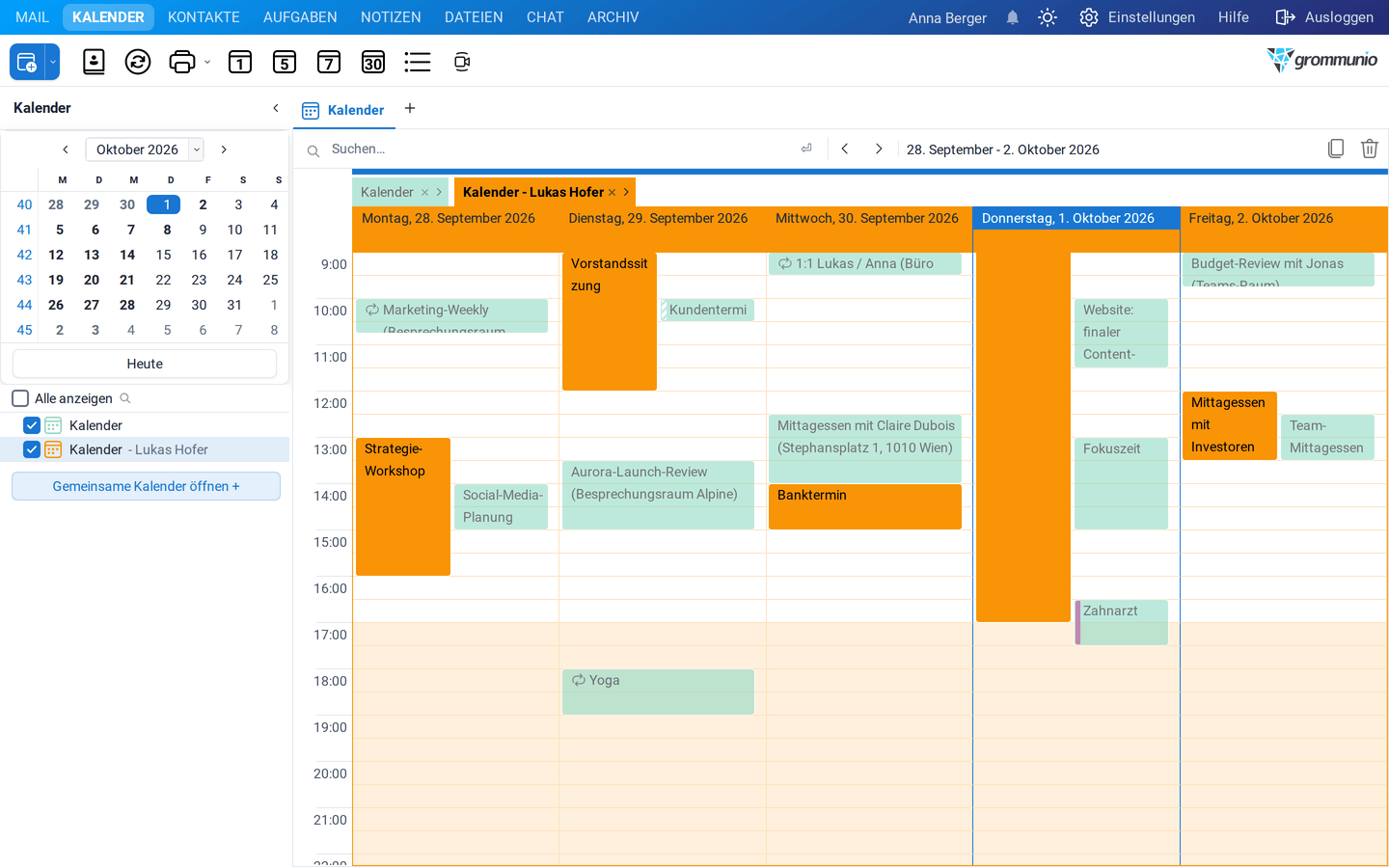Click the orange calendar icon for Lukas Hofer

click(53, 449)
